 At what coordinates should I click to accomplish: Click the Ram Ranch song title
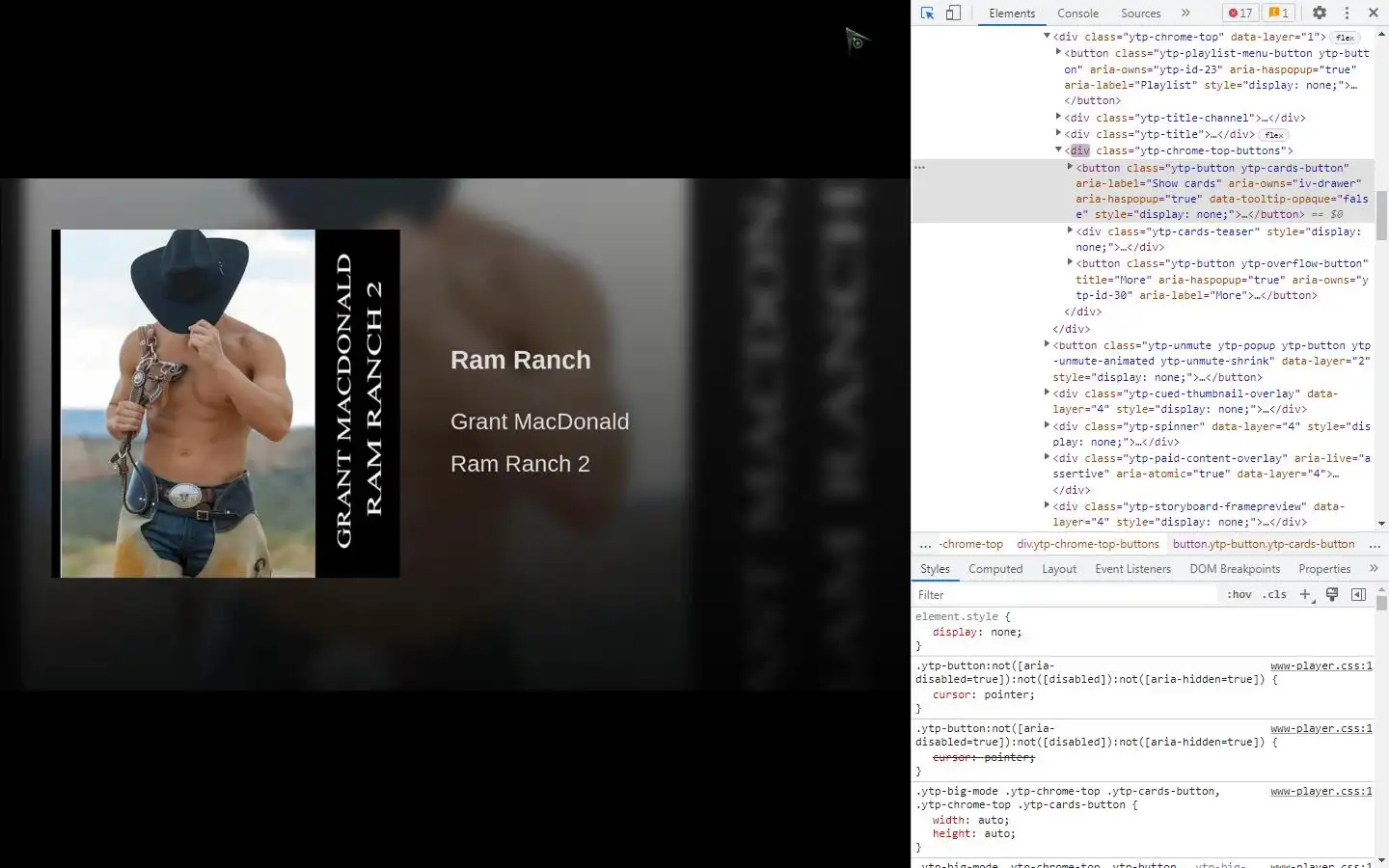click(520, 360)
